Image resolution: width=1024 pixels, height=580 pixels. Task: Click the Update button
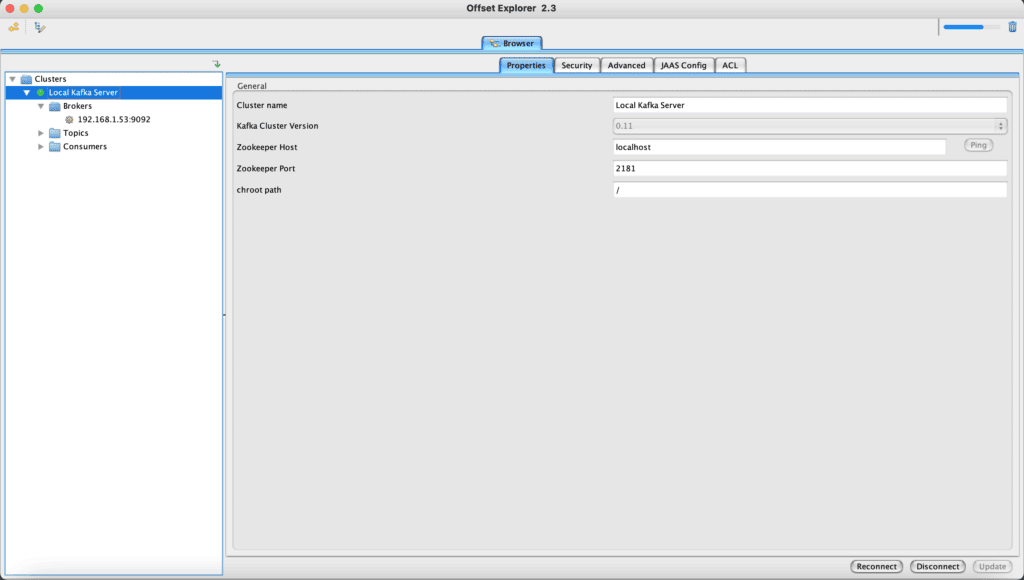point(993,566)
